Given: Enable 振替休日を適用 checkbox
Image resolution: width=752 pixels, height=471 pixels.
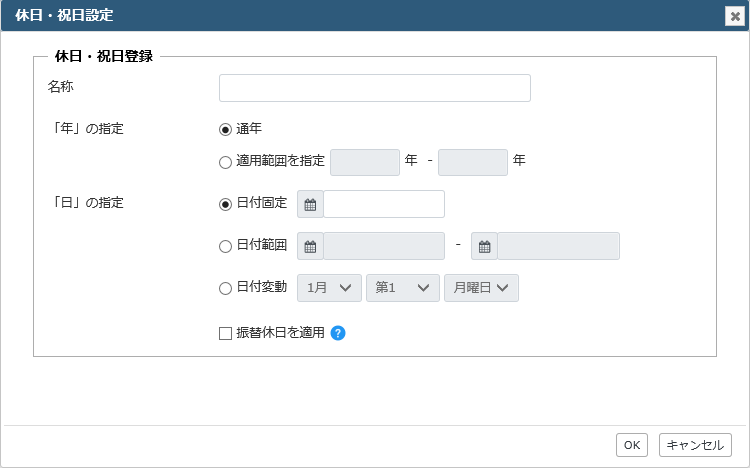Looking at the screenshot, I should [x=225, y=333].
